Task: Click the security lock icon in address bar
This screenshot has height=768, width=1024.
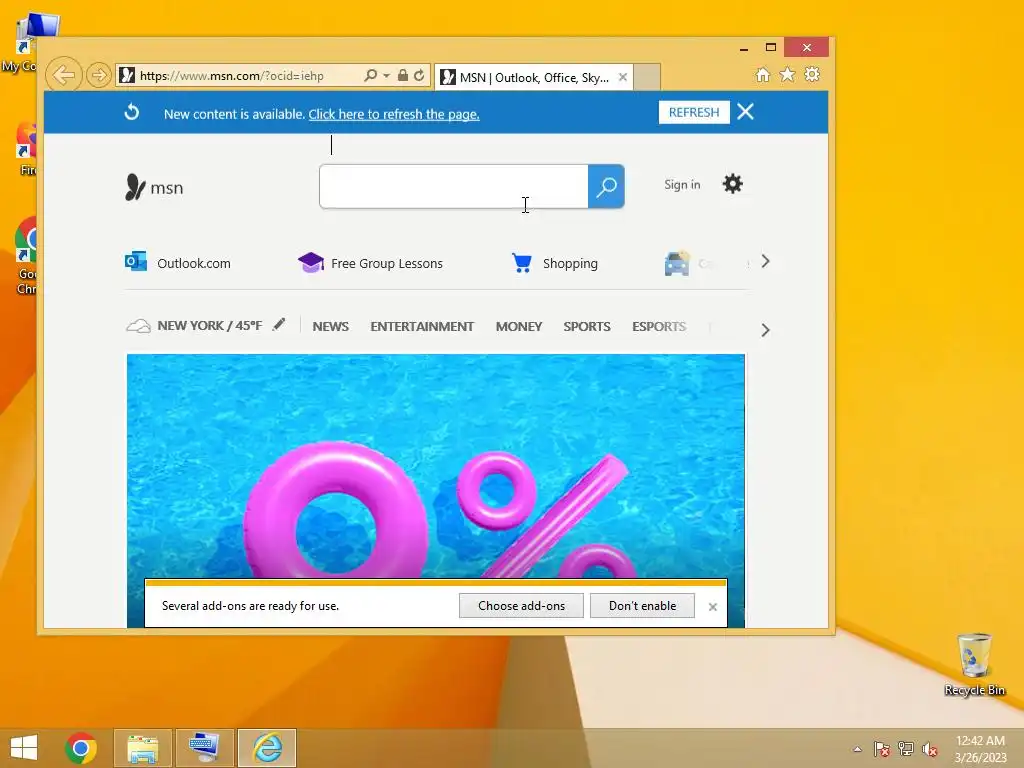Action: [403, 75]
